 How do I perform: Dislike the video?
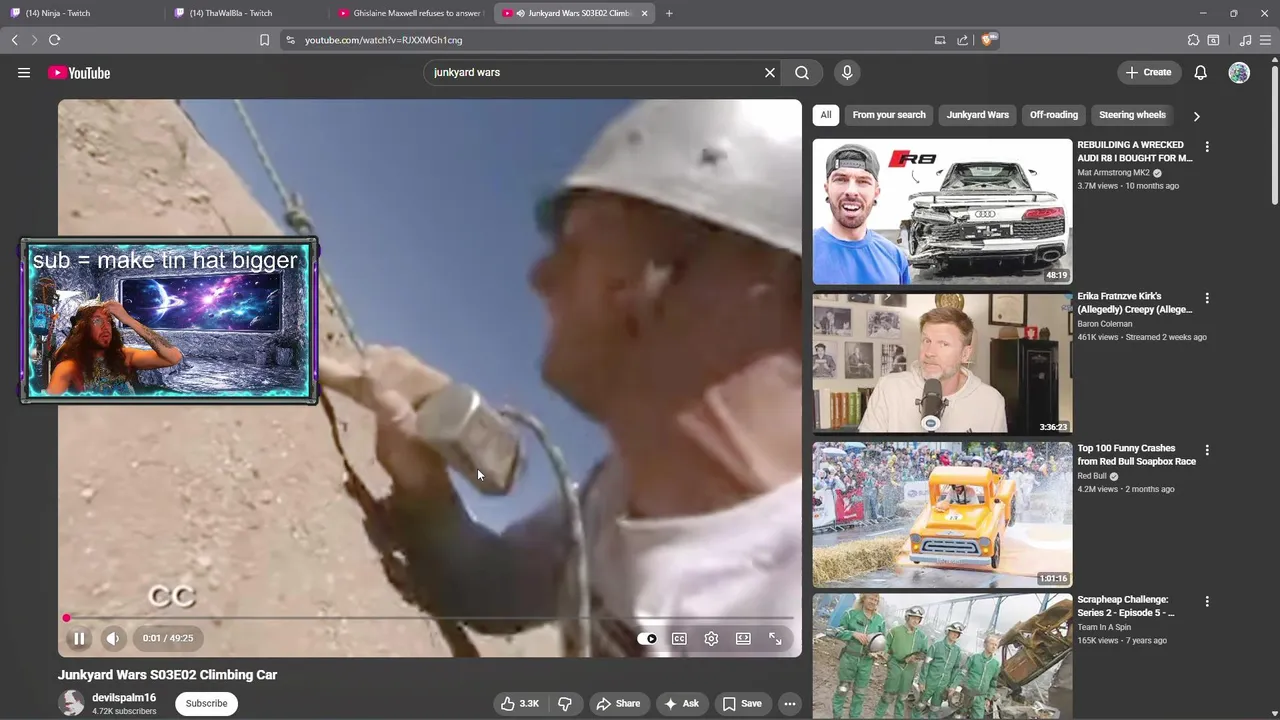click(565, 703)
